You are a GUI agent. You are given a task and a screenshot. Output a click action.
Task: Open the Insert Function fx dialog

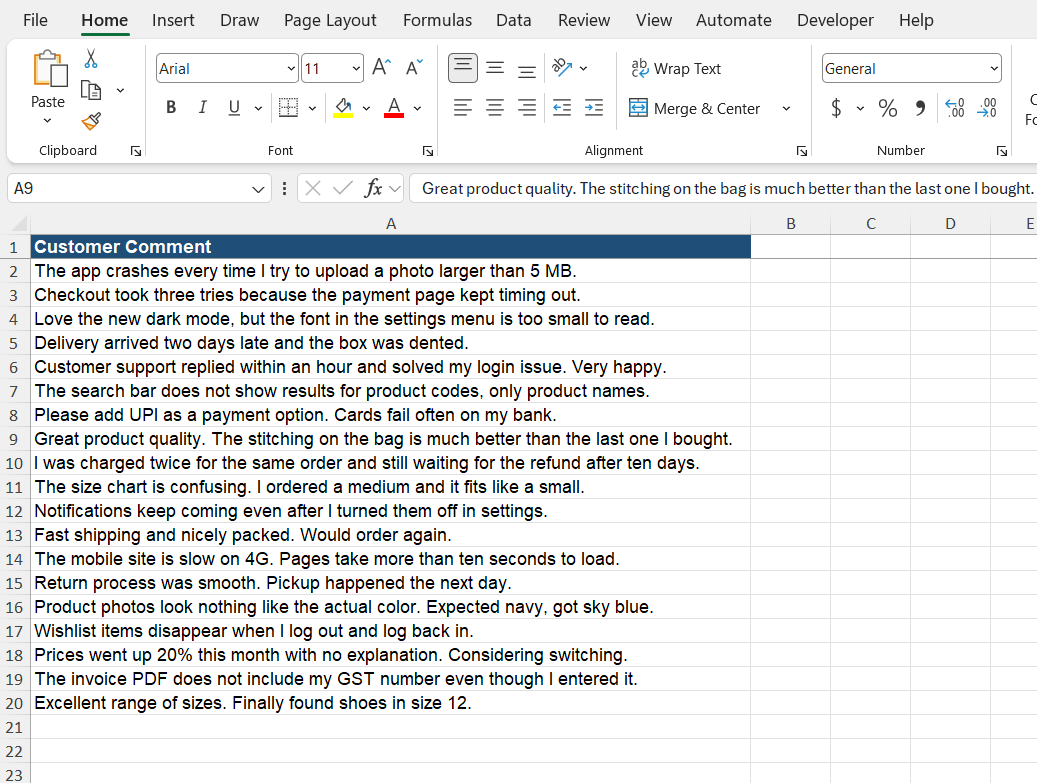tap(373, 188)
